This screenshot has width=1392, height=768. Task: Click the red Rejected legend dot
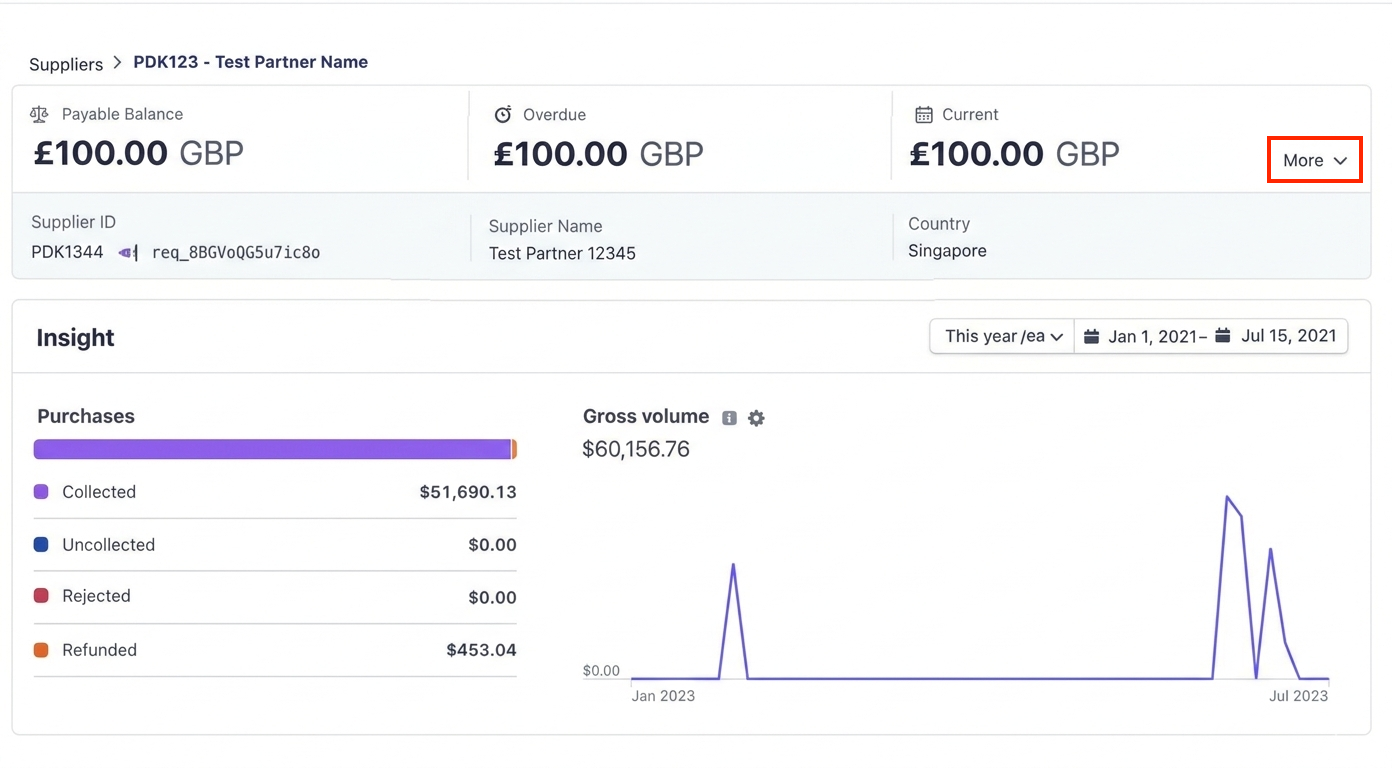tap(41, 596)
